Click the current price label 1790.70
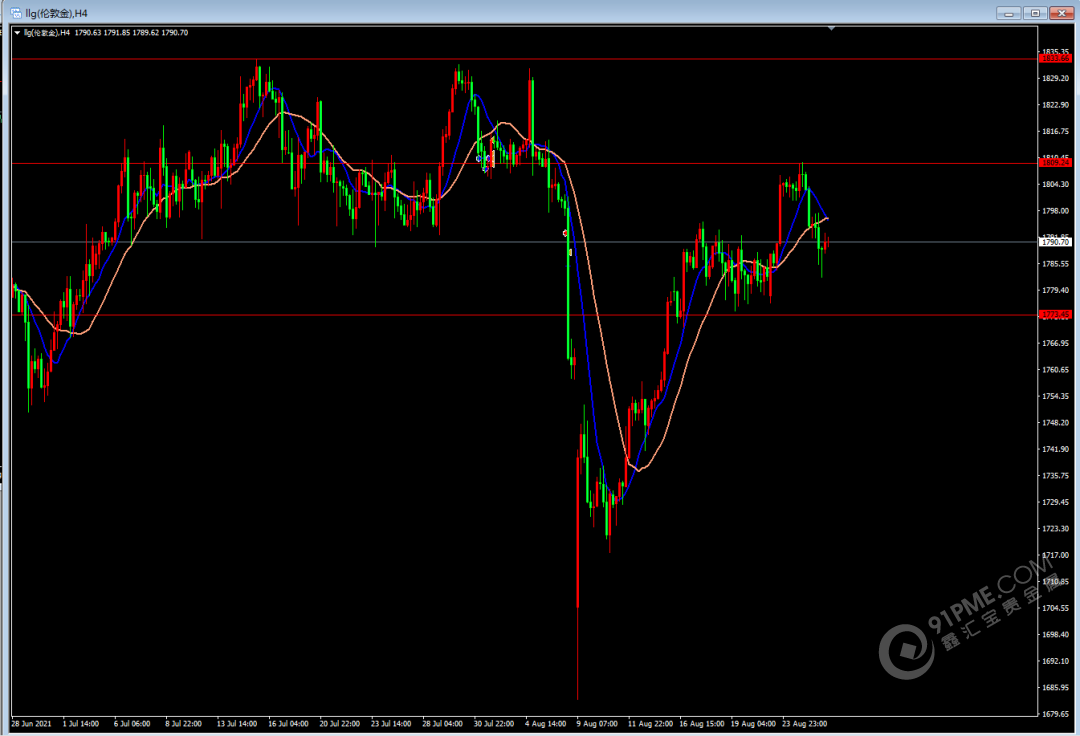Image resolution: width=1080 pixels, height=736 pixels. point(1055,242)
